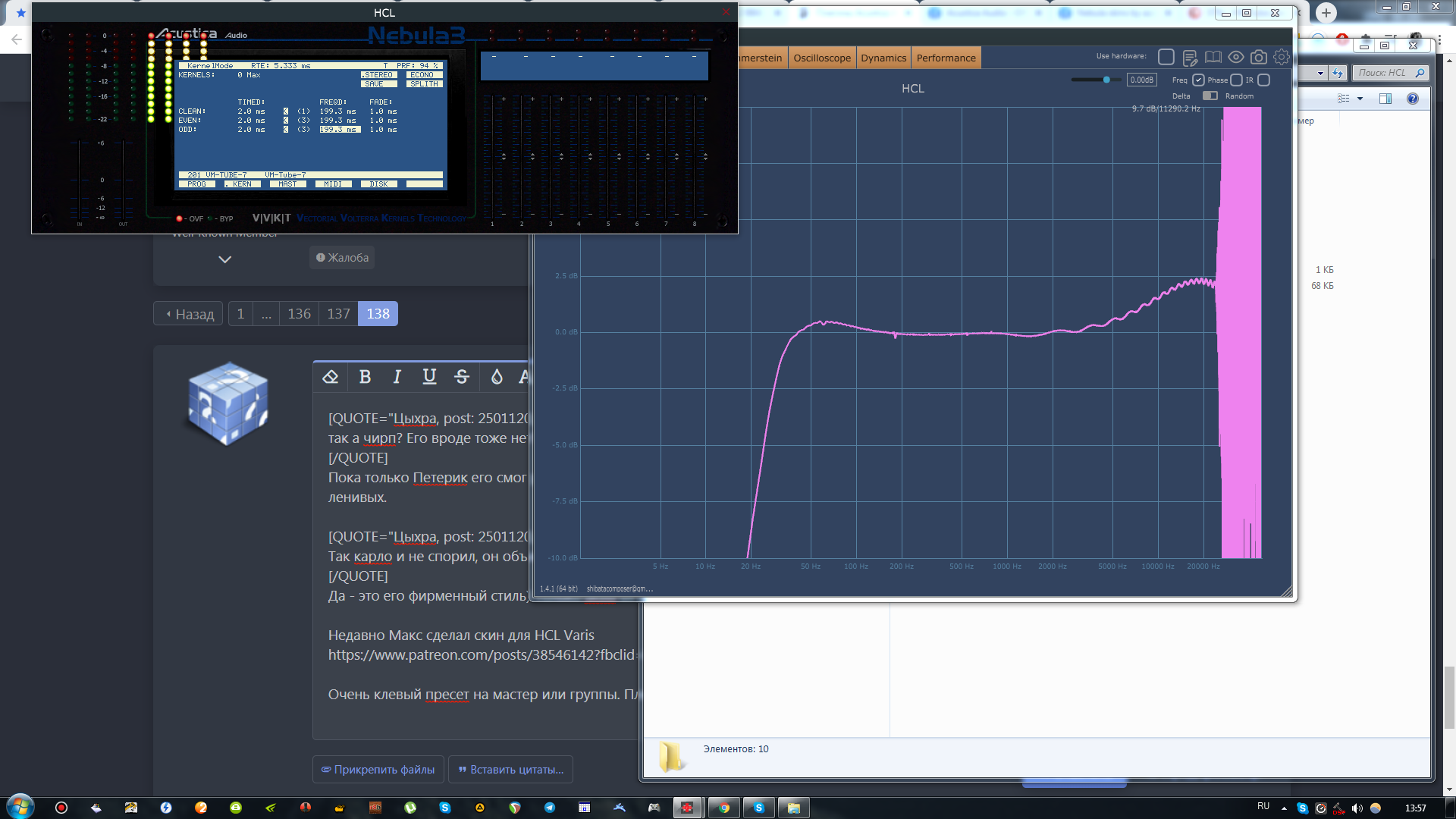Open File Explorer taskbar button
Image resolution: width=1456 pixels, height=819 pixels.
point(793,808)
